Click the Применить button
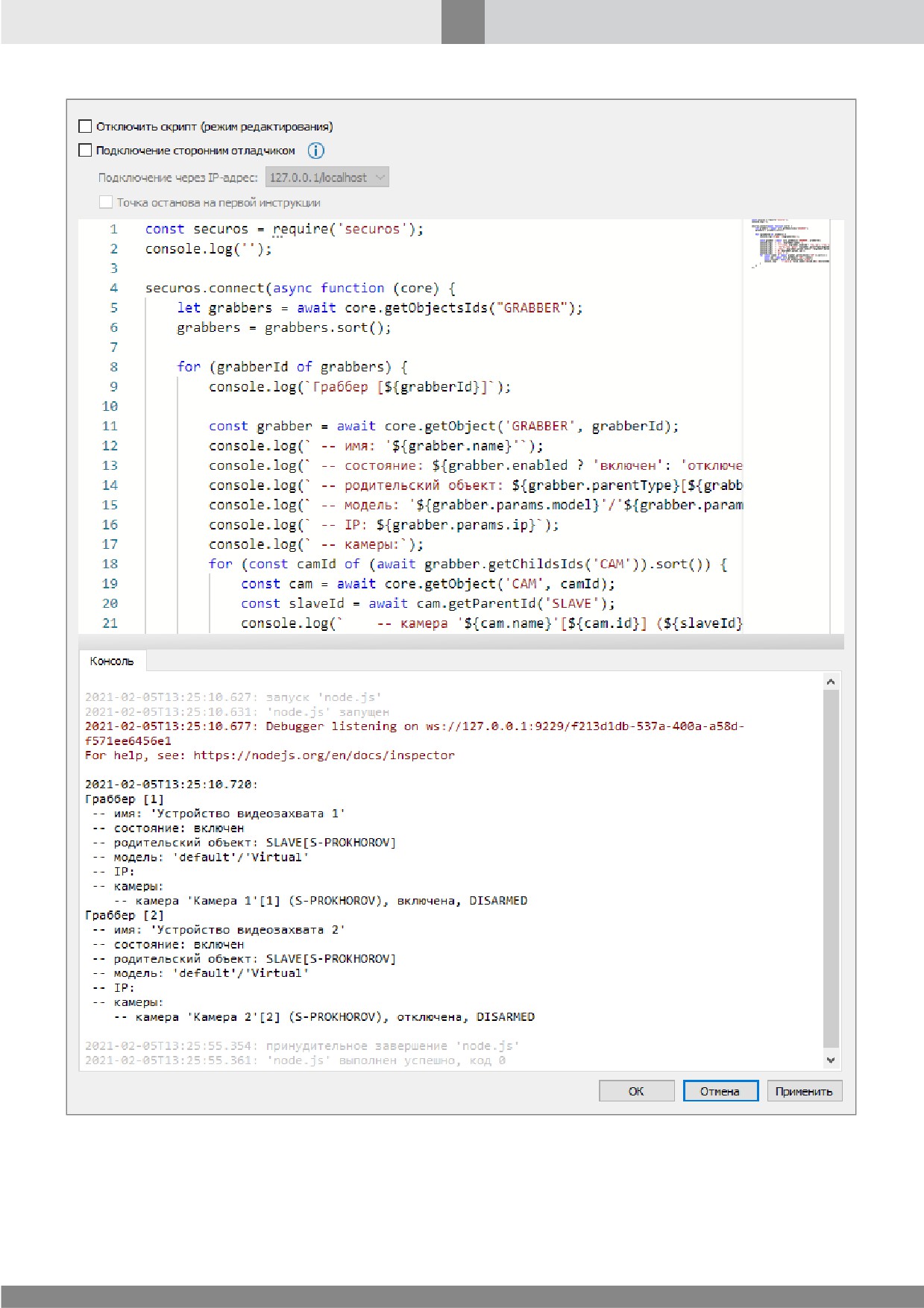This screenshot has width=924, height=1308. point(804,1091)
